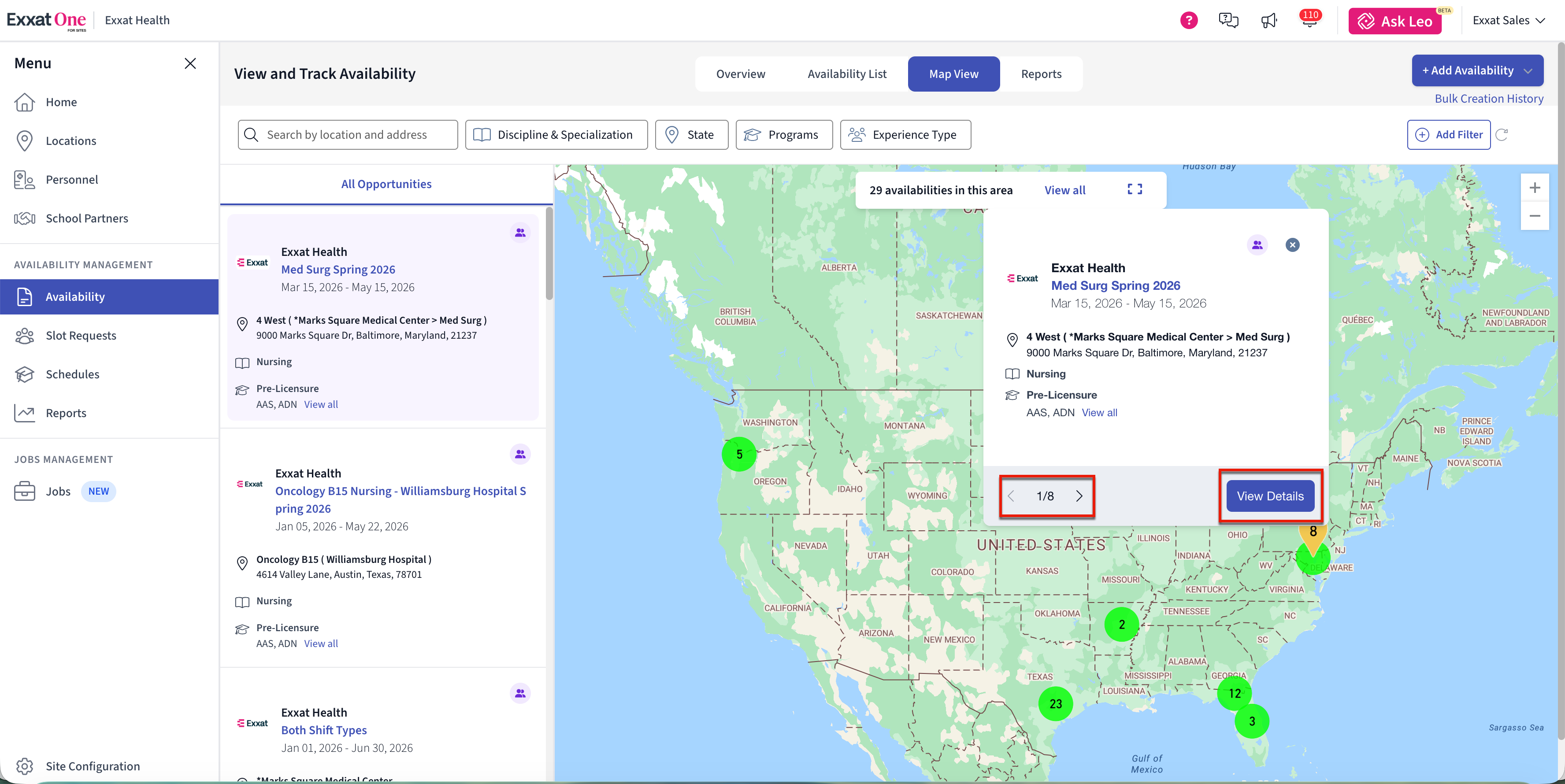Open the State filter dropdown
1565x784 pixels.
(691, 135)
